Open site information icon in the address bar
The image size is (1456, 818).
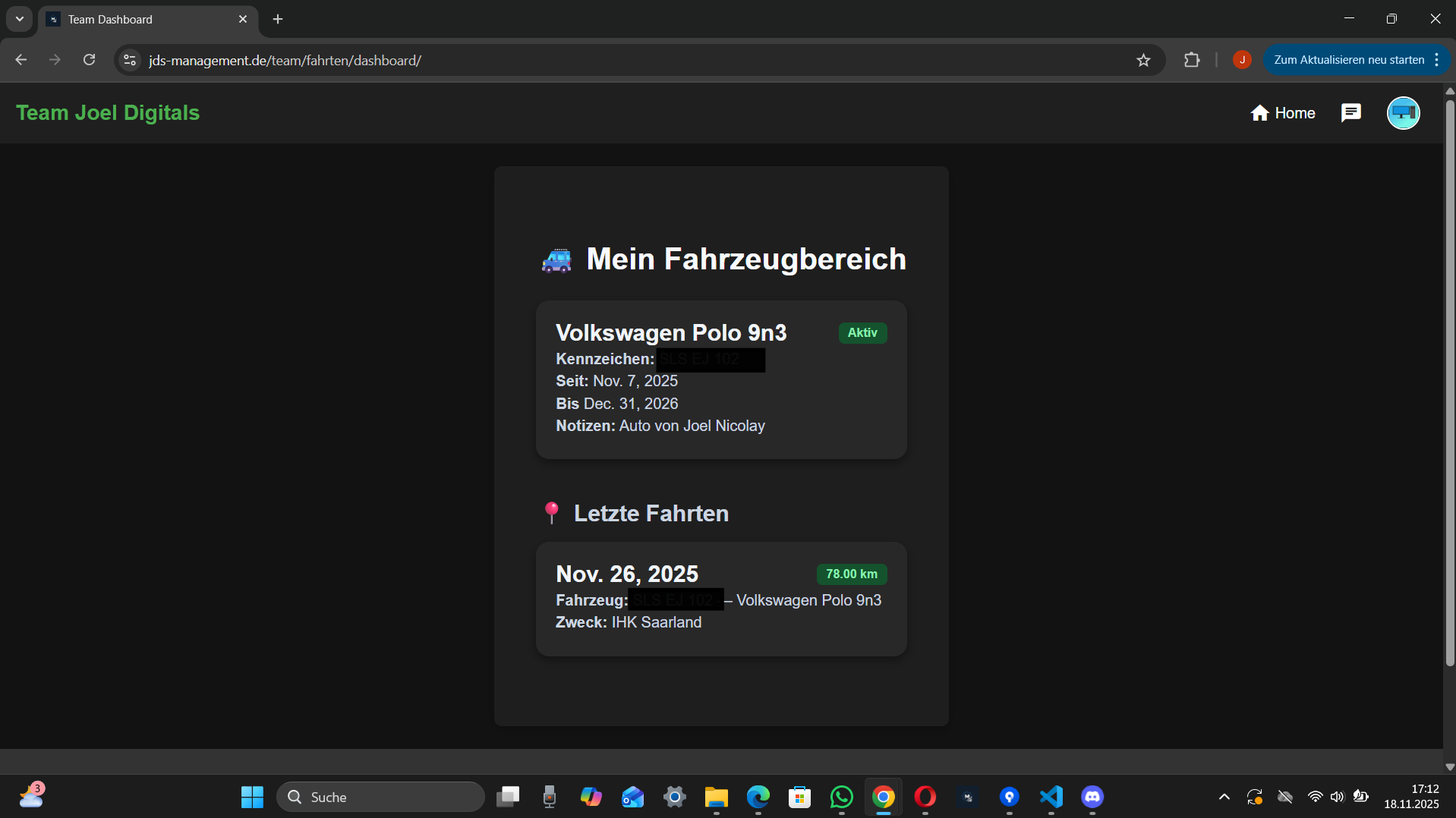tap(129, 60)
